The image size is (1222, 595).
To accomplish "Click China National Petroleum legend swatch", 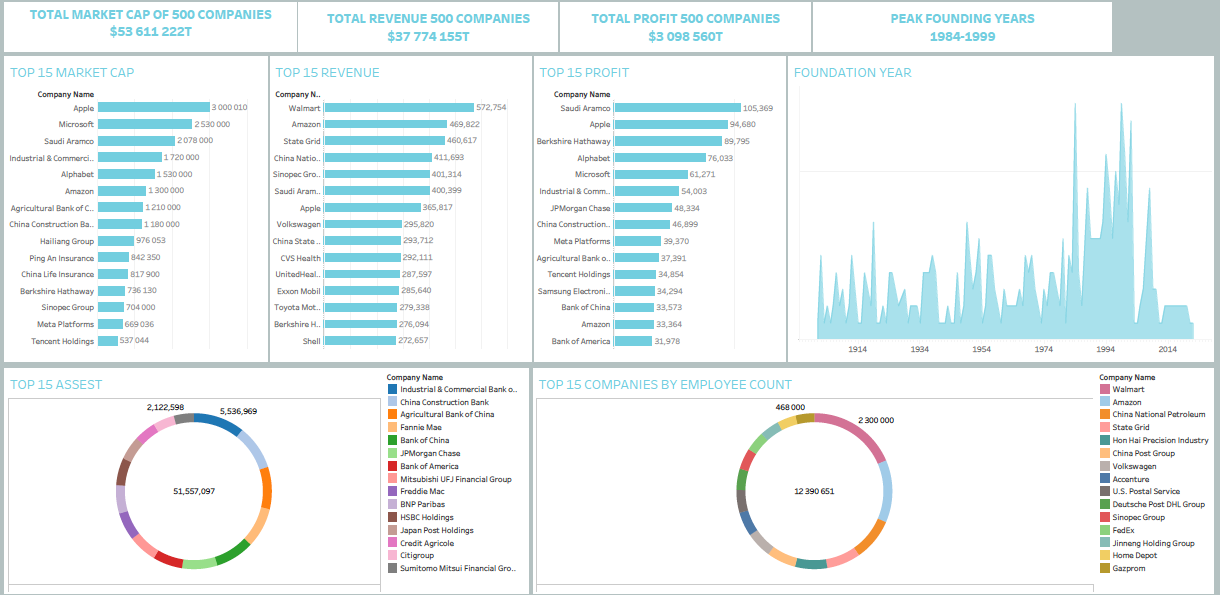I will click(x=1104, y=414).
